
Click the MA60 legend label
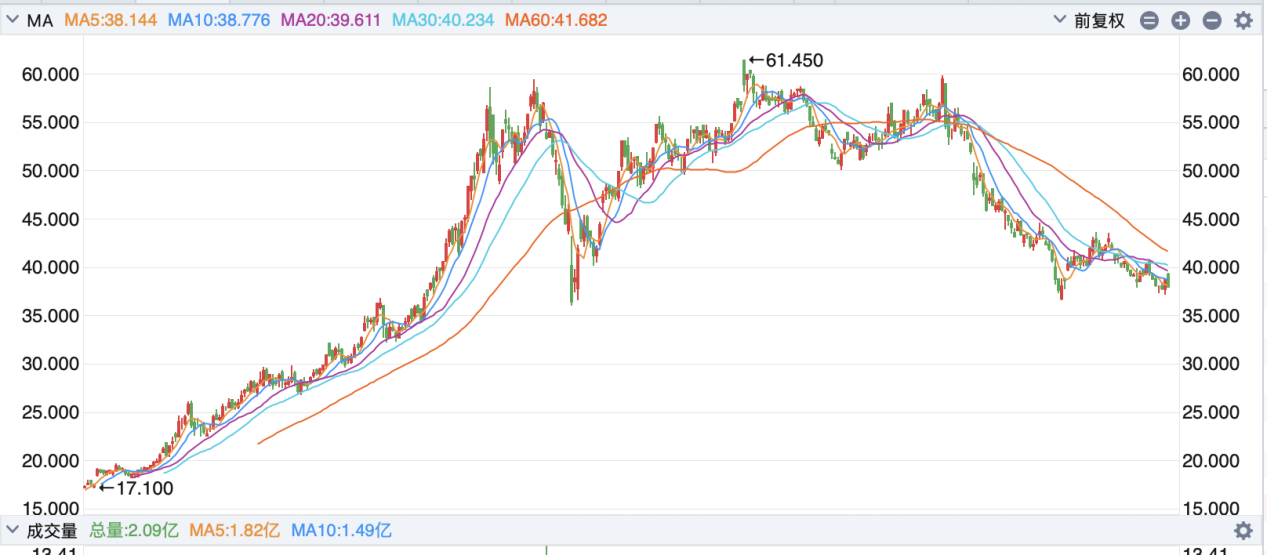coord(557,20)
